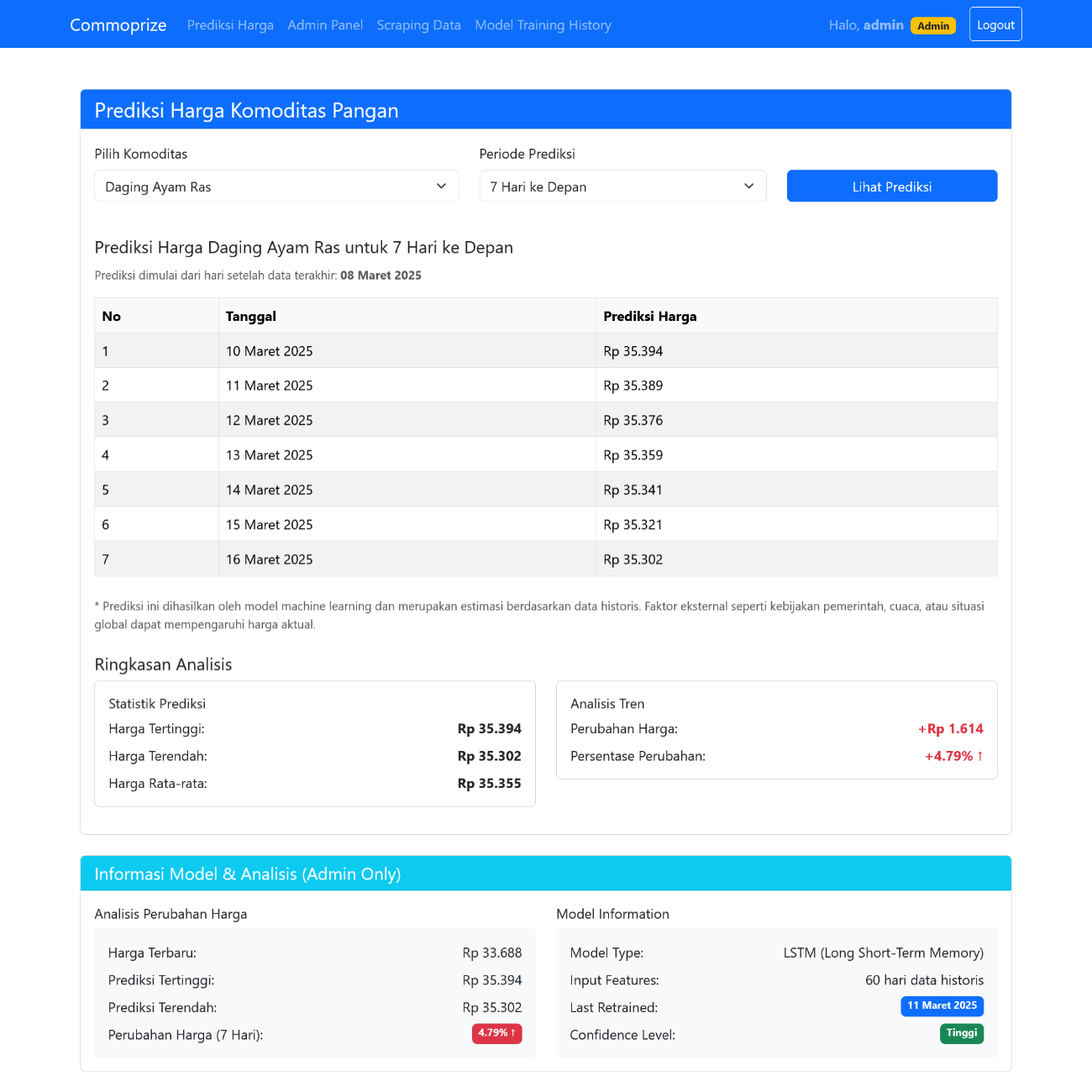Click the blue 11 Maret 2025 badge
Screen dimensions: 1092x1092
(x=942, y=1005)
